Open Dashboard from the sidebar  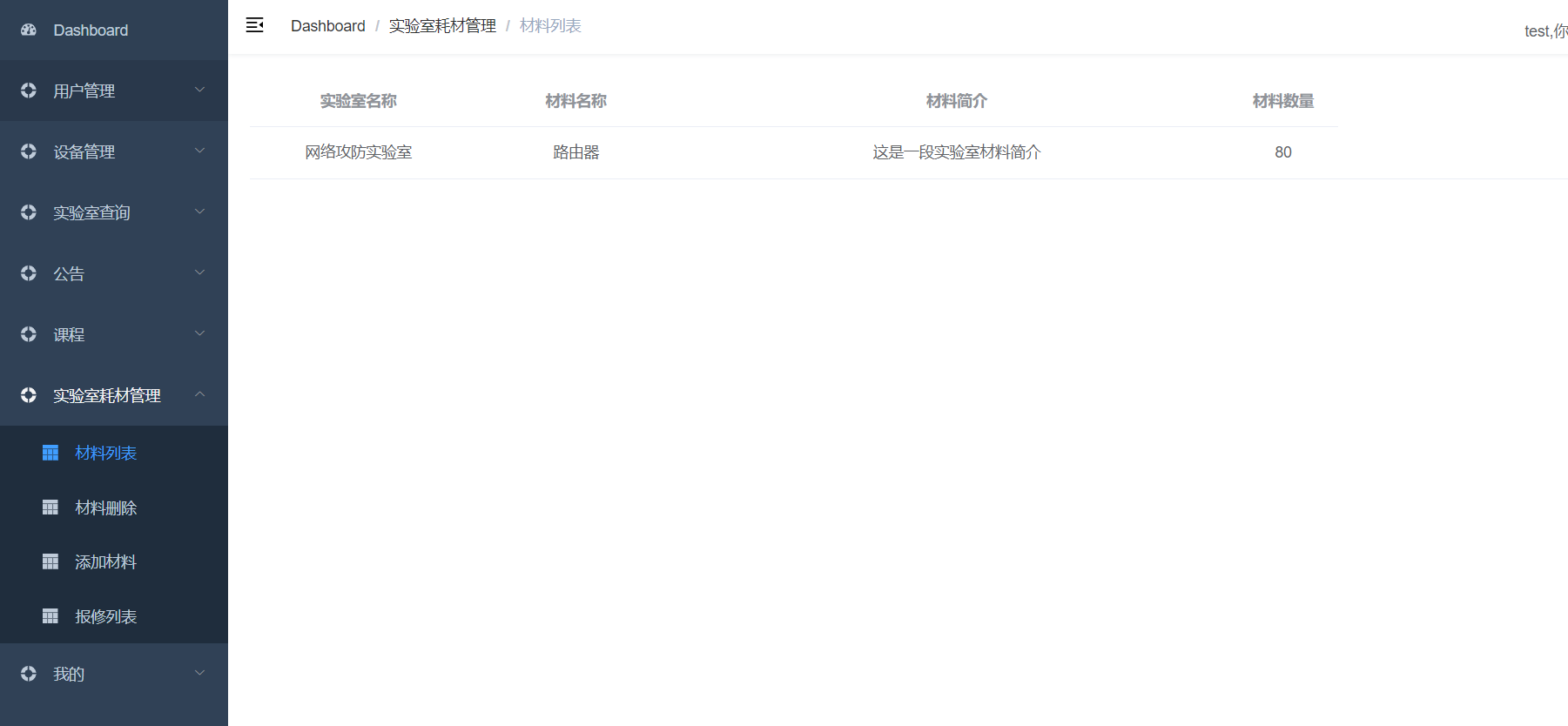[114, 30]
